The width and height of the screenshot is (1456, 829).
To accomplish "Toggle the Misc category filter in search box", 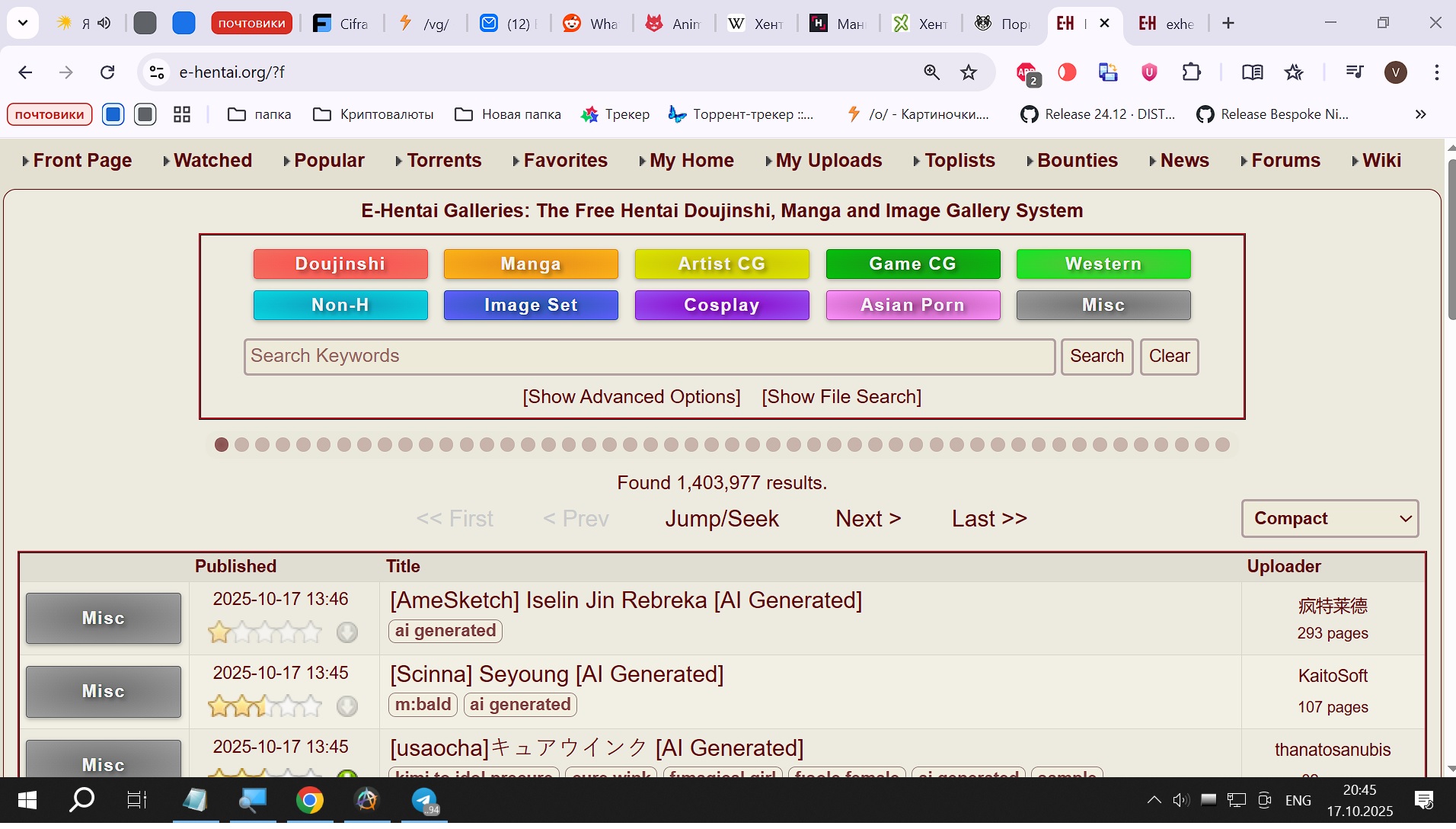I will tap(1103, 305).
